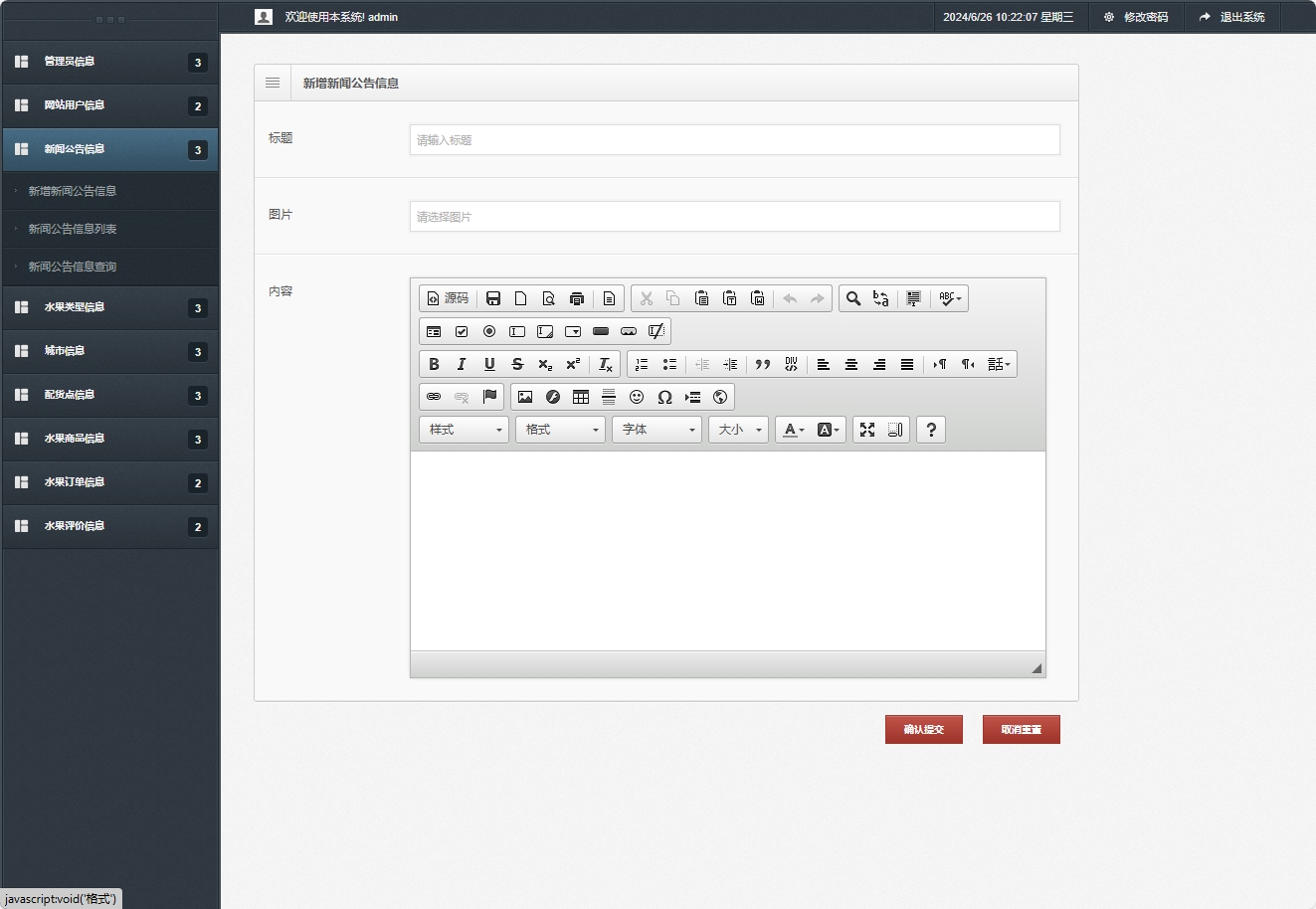Click 修改密码 in the top bar

[x=1136, y=17]
